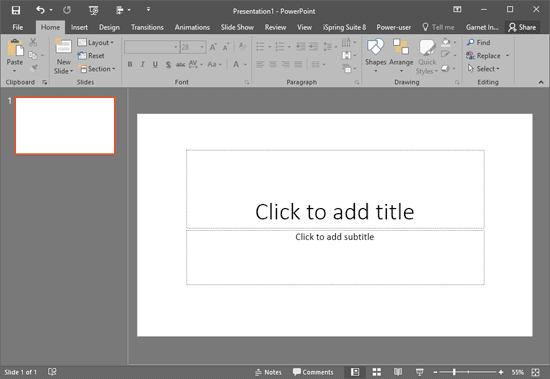Click Replace in Editing group
The image size is (550, 379).
point(483,55)
